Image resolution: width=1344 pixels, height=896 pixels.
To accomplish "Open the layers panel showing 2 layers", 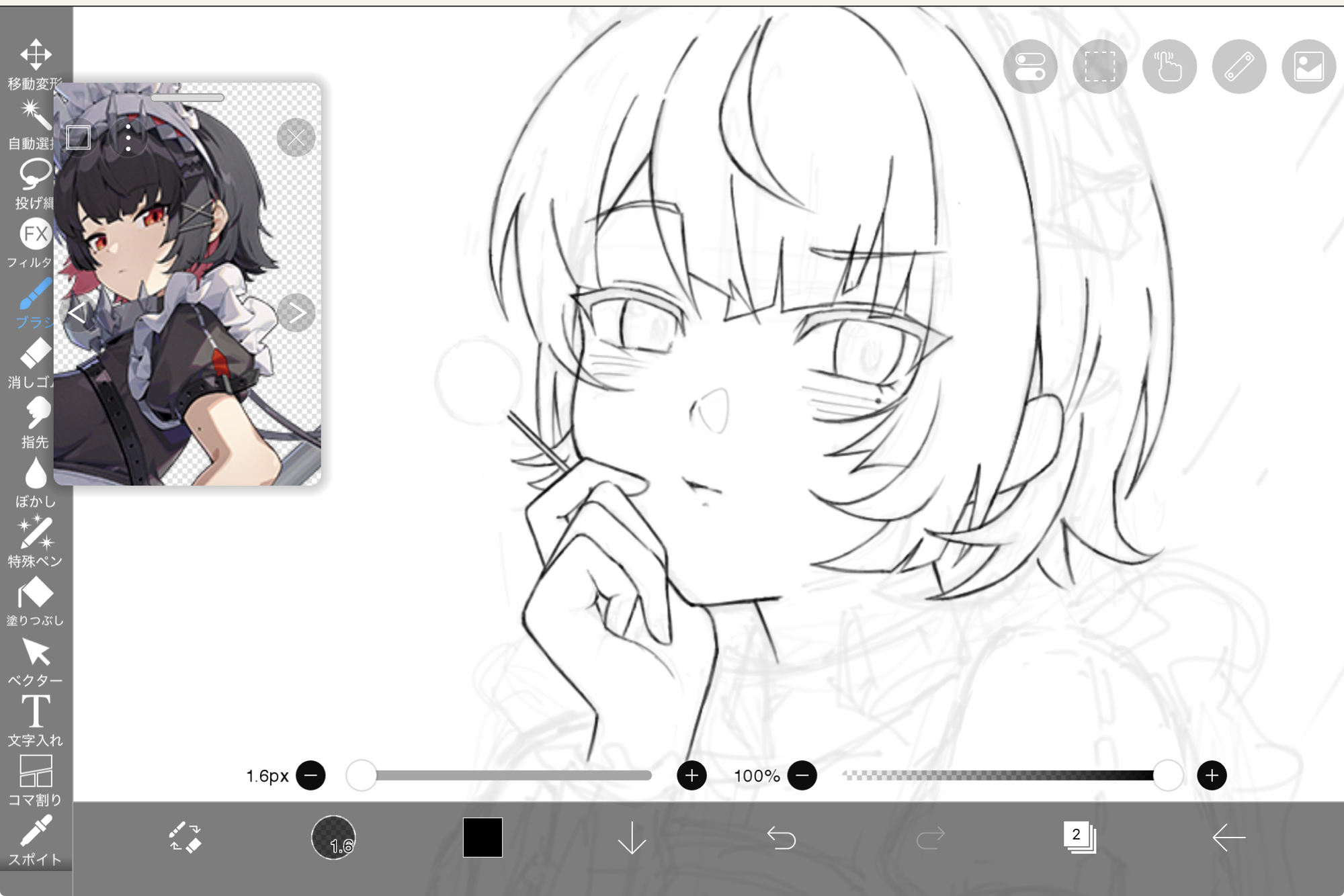I will pyautogui.click(x=1079, y=838).
